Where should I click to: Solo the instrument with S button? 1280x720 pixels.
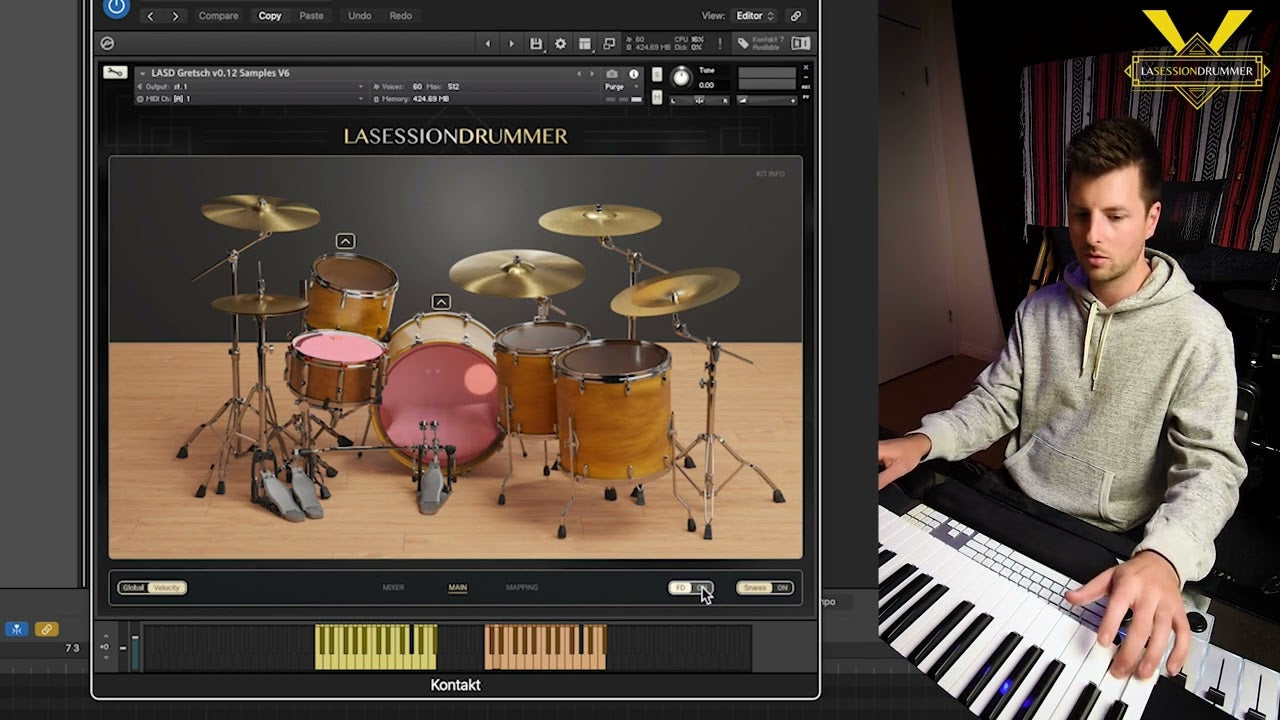[657, 74]
